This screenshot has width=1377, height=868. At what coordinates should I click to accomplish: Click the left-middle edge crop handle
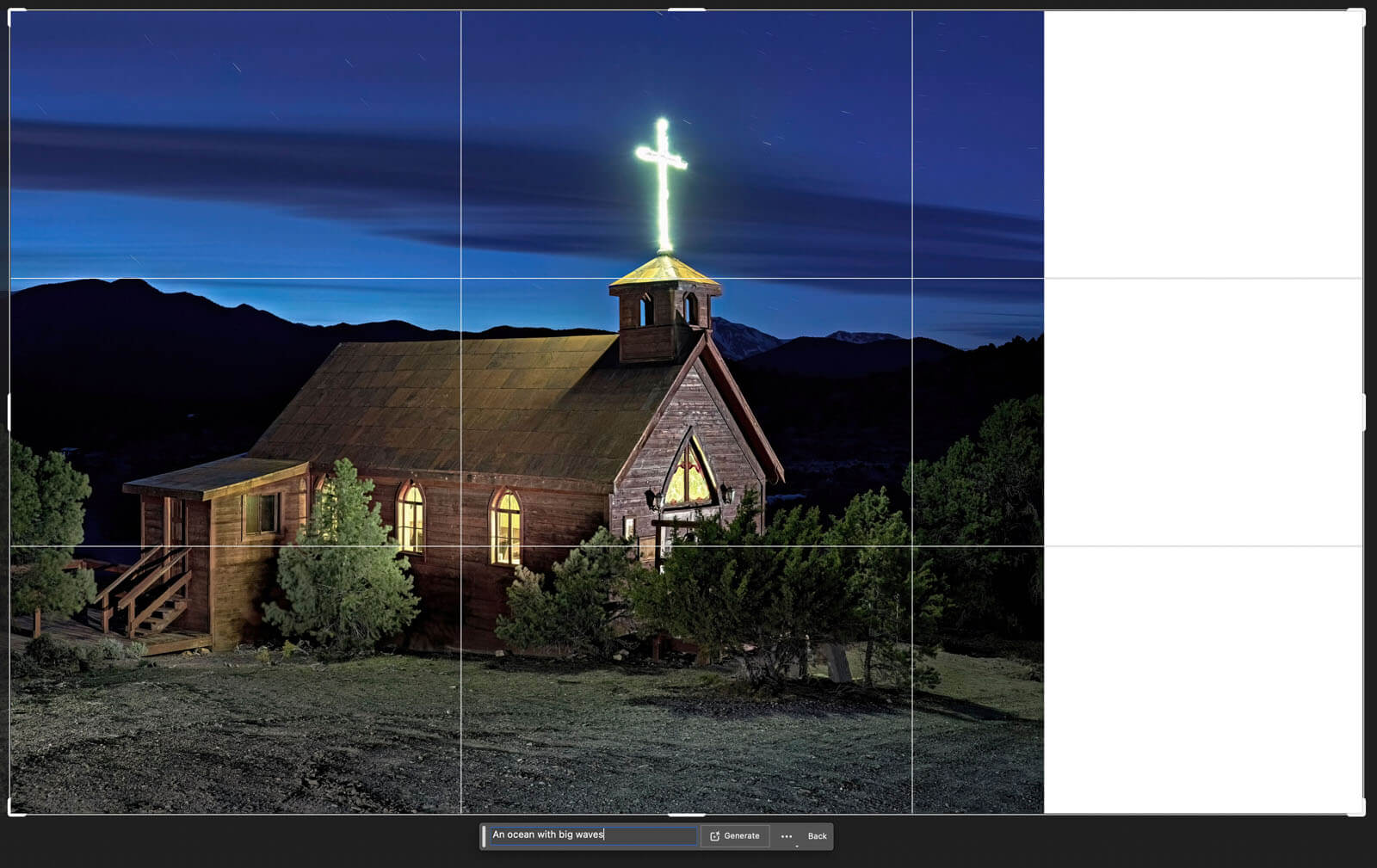click(9, 413)
